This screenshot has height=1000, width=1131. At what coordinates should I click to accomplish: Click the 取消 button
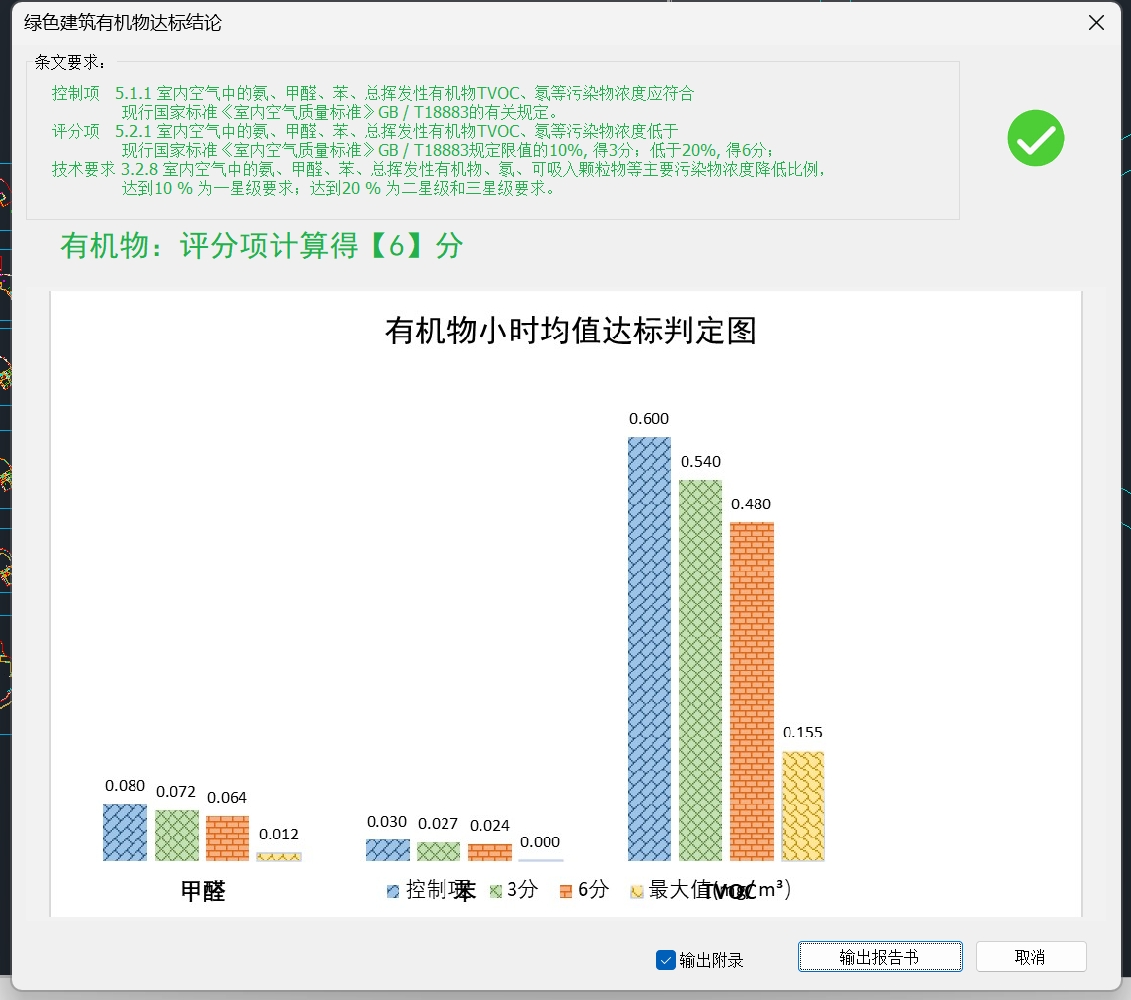[1030, 957]
